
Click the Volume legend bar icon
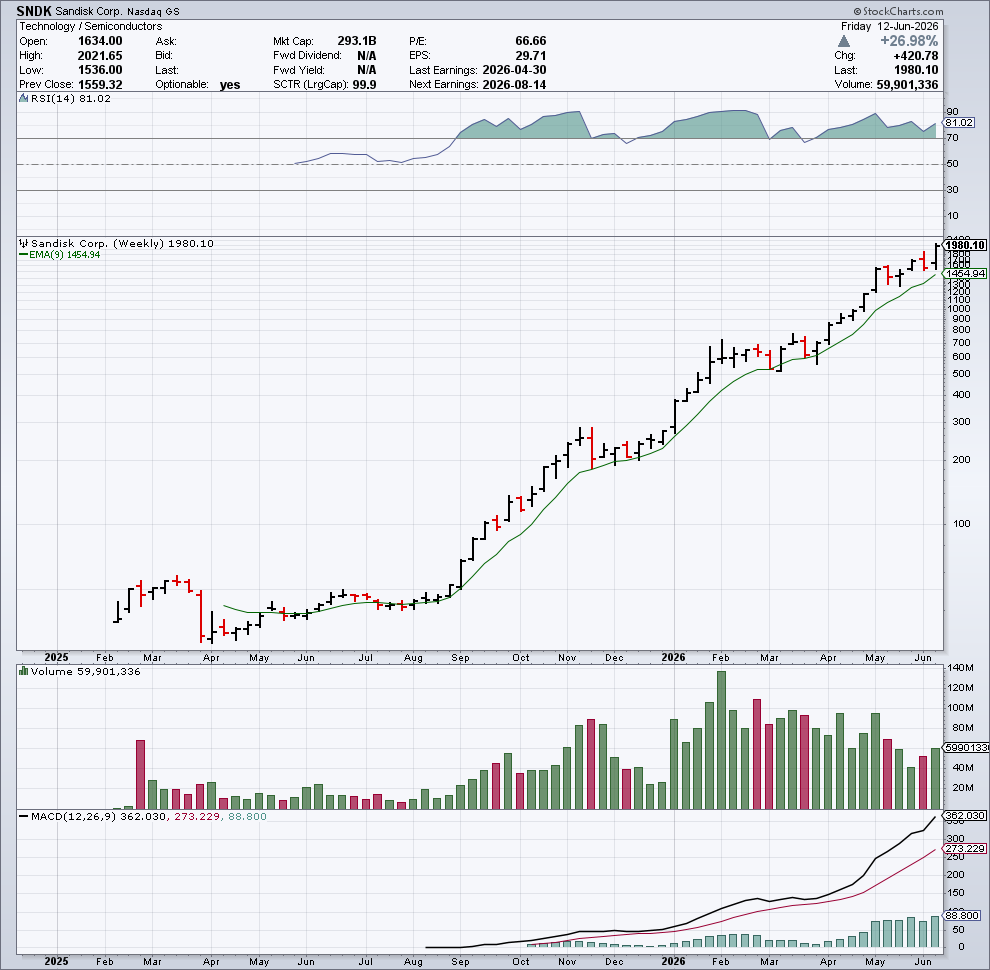point(23,671)
